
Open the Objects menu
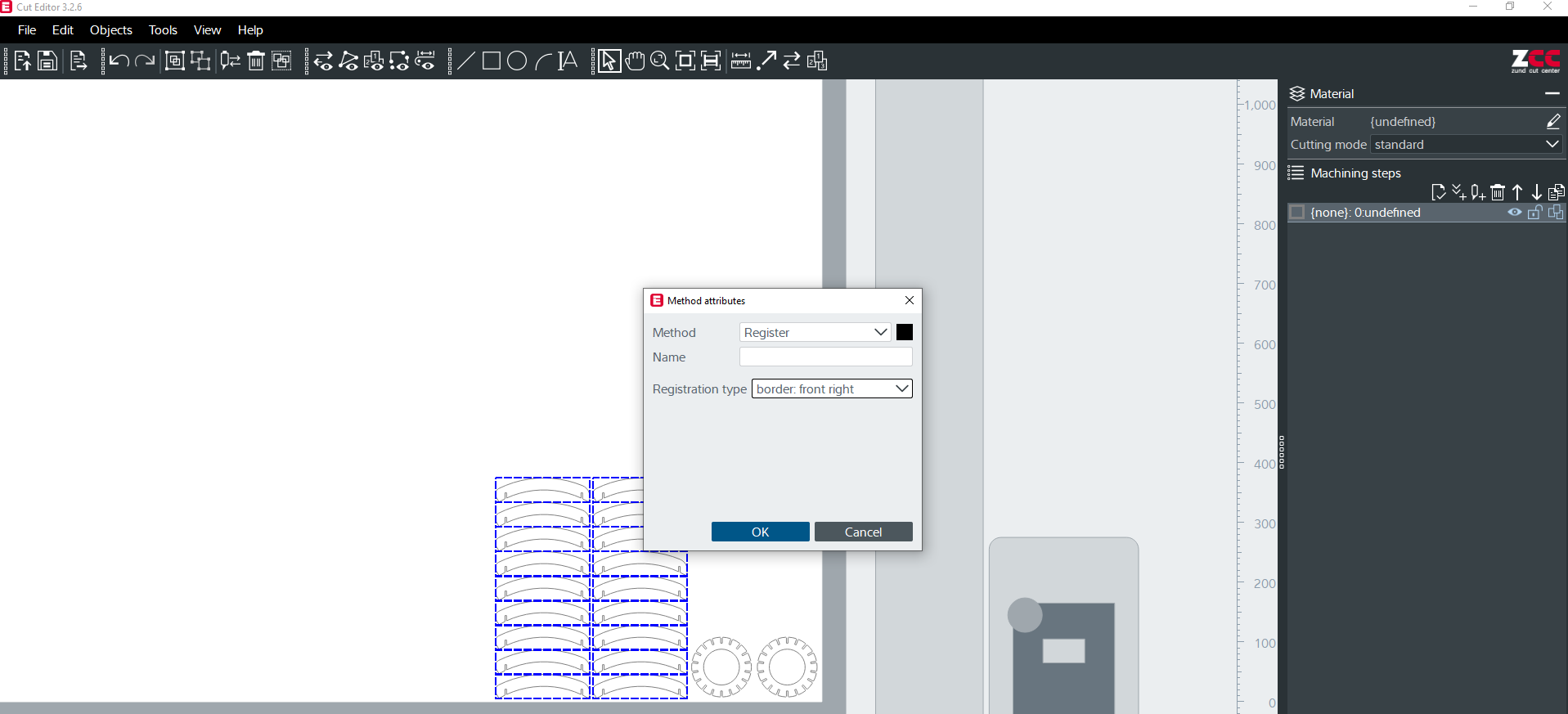pos(111,30)
